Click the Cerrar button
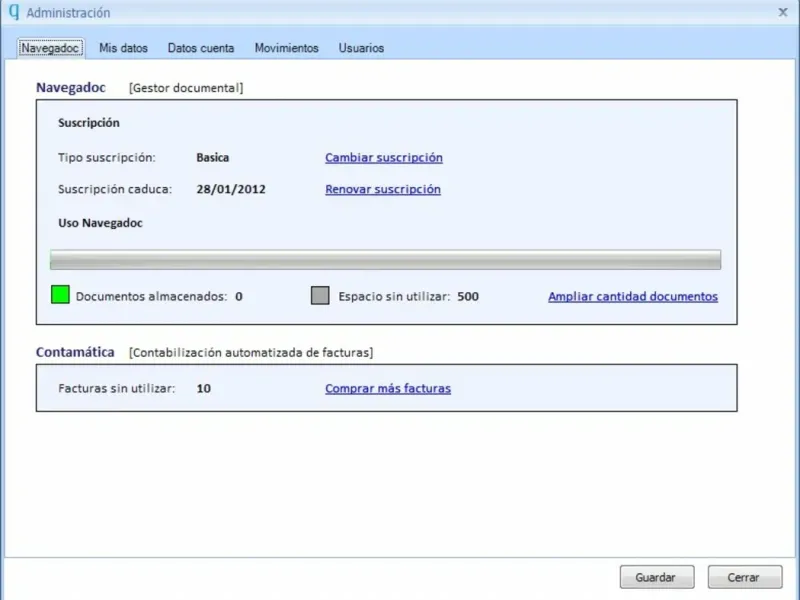The image size is (800, 600). pos(745,577)
